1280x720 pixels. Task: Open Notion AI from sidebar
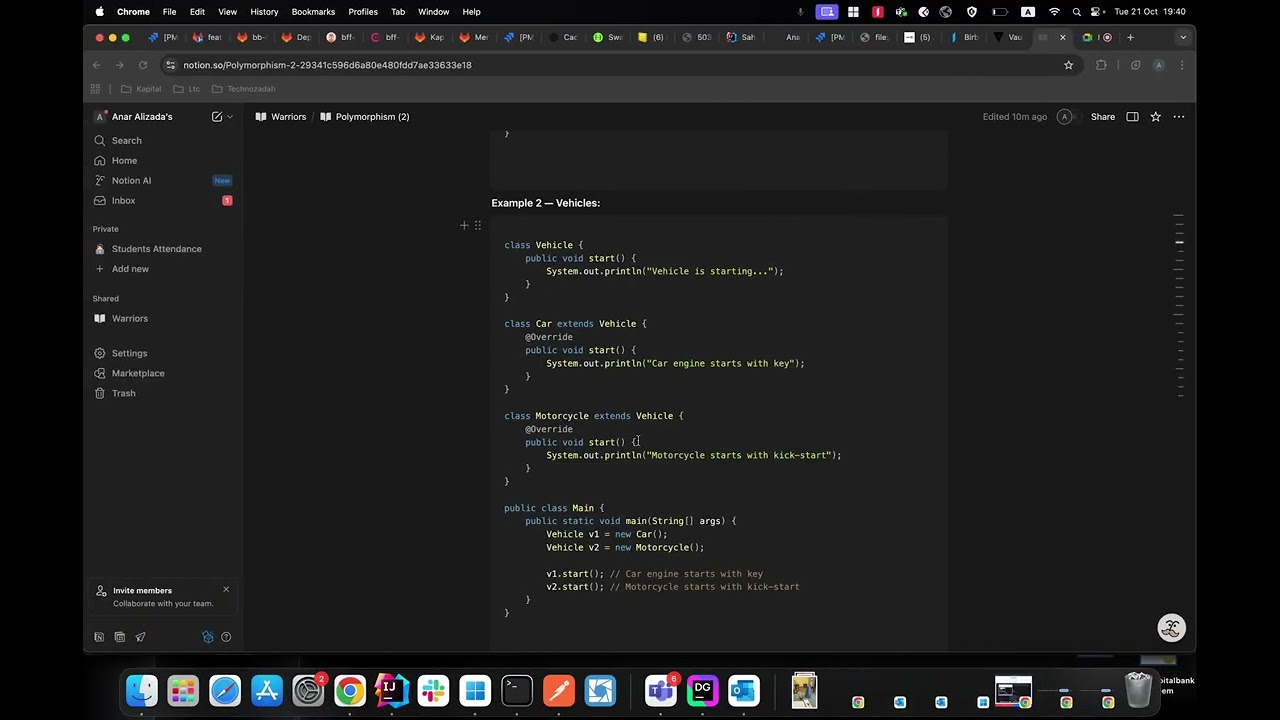coord(163,180)
